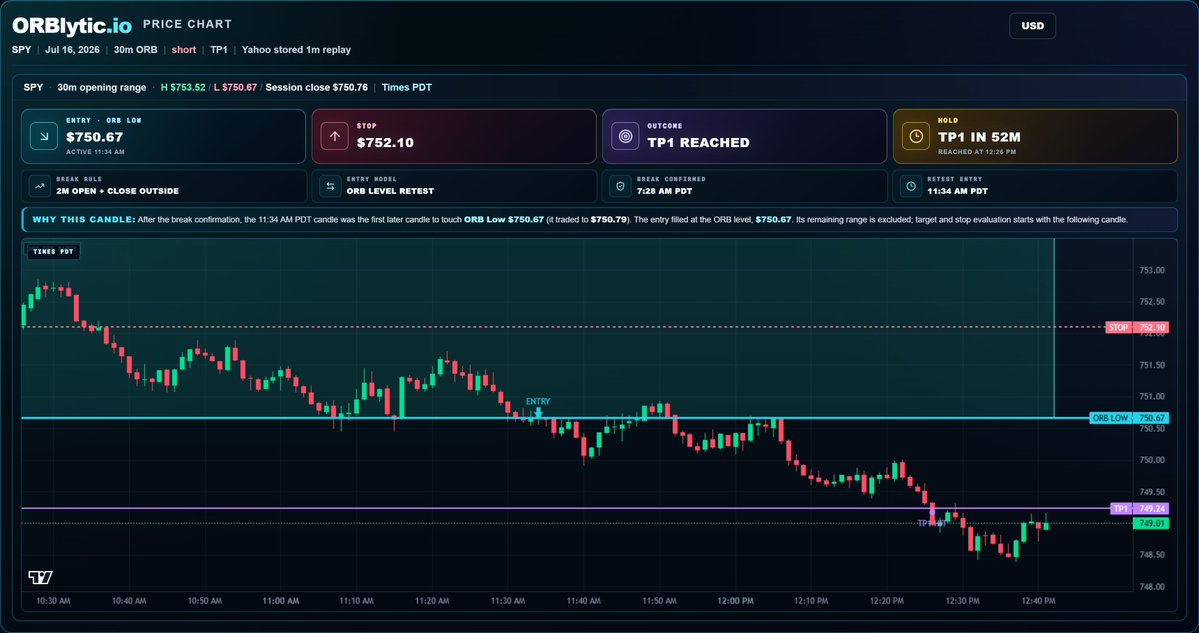The width and height of the screenshot is (1199, 633).
Task: Click the 748.00 price axis label
Action: pyautogui.click(x=1152, y=587)
